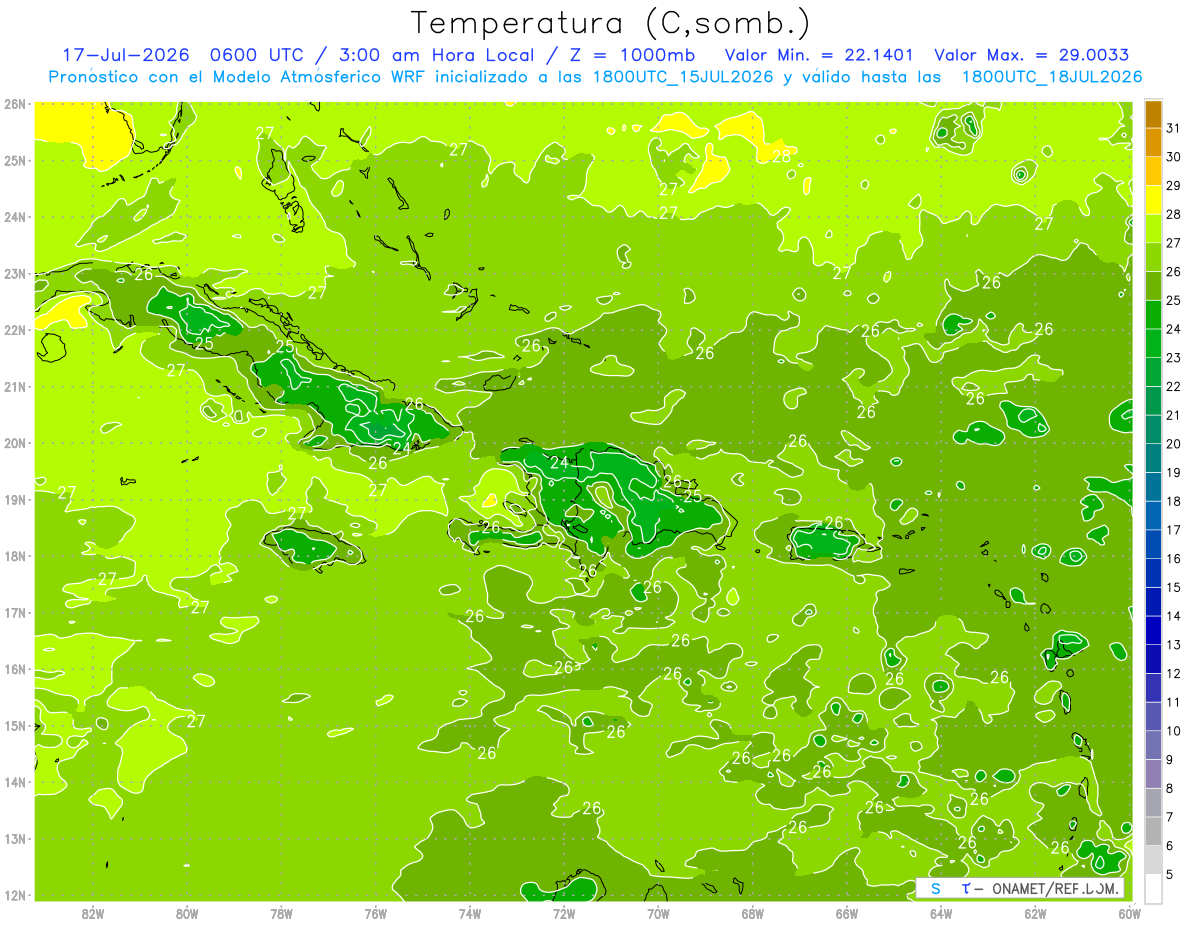Click the contour label "28" on the map
The height and width of the screenshot is (927, 1200).
[781, 156]
